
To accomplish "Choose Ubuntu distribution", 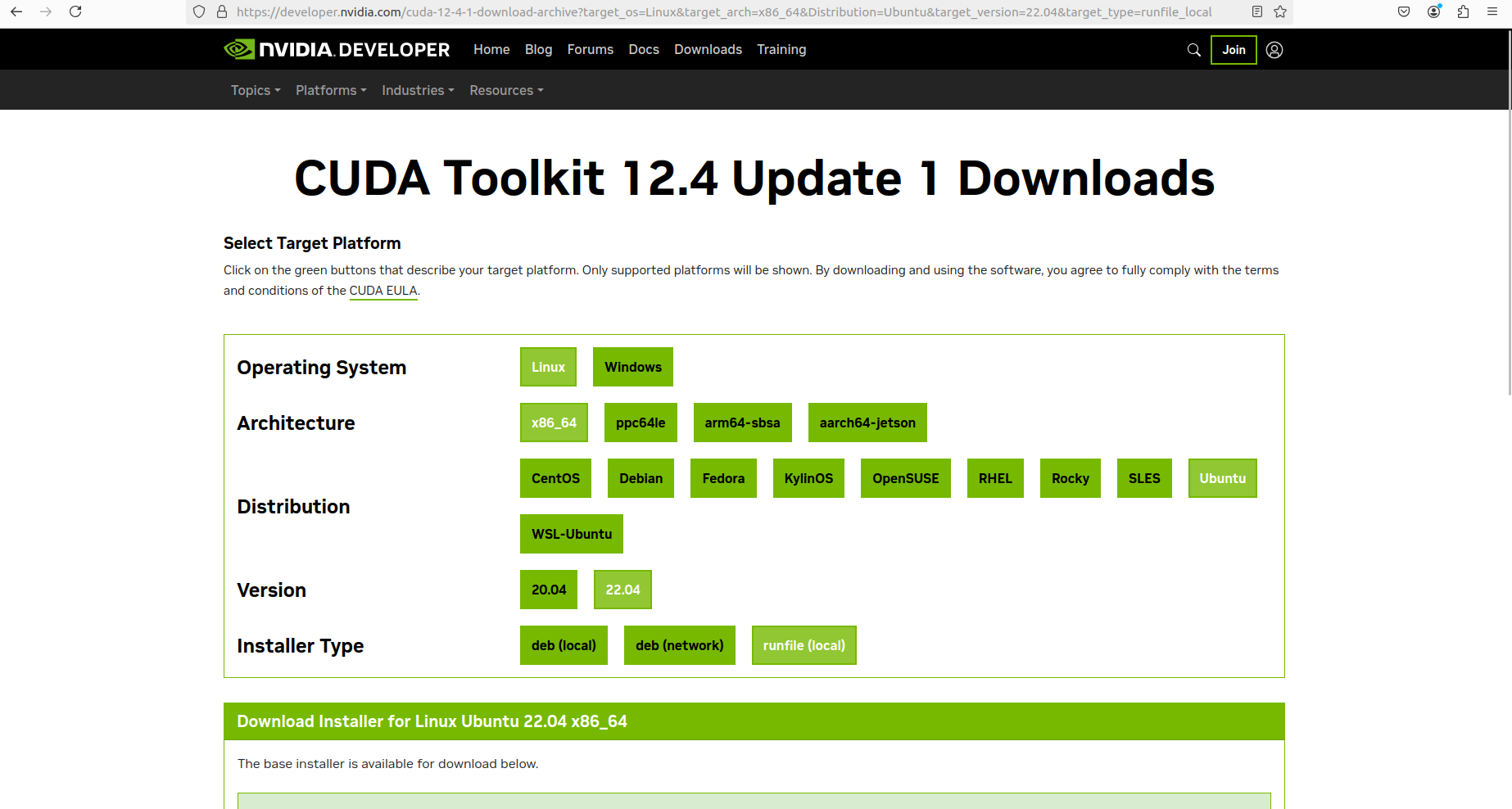I will [1223, 478].
